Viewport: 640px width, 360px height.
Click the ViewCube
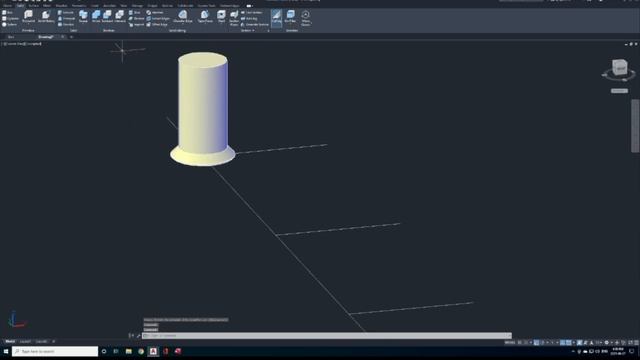620,67
